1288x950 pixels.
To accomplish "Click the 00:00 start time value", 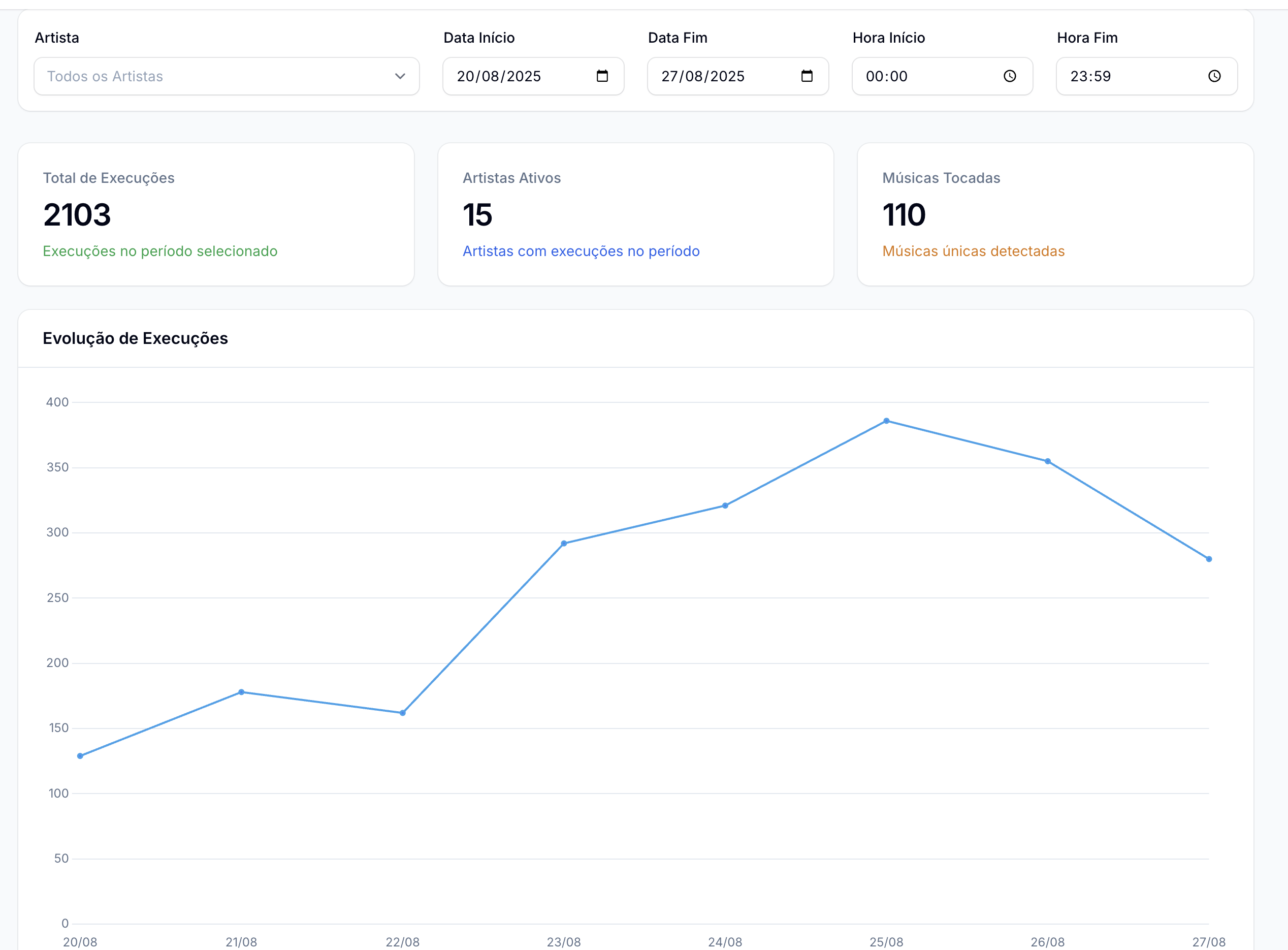I will [886, 76].
